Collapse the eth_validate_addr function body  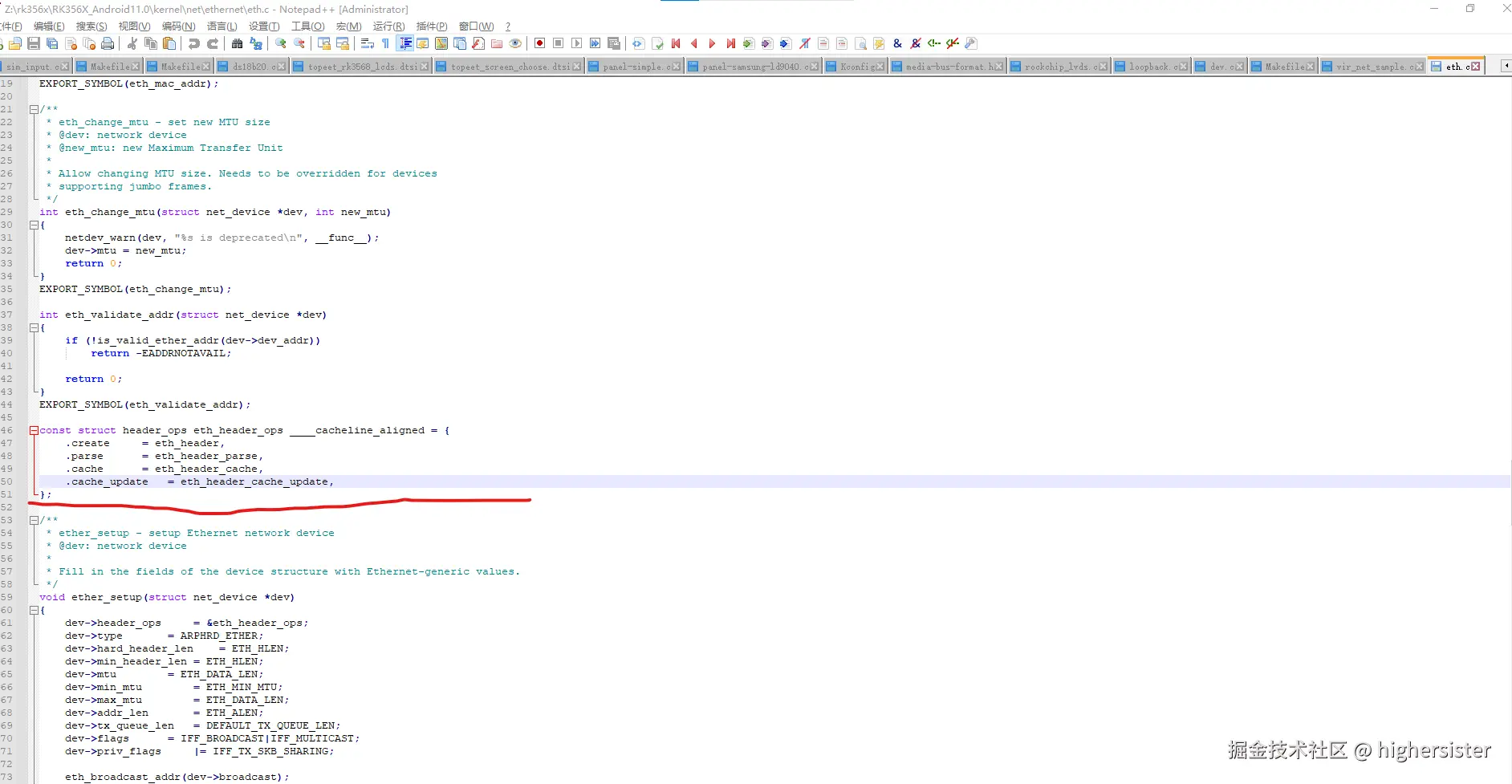34,327
